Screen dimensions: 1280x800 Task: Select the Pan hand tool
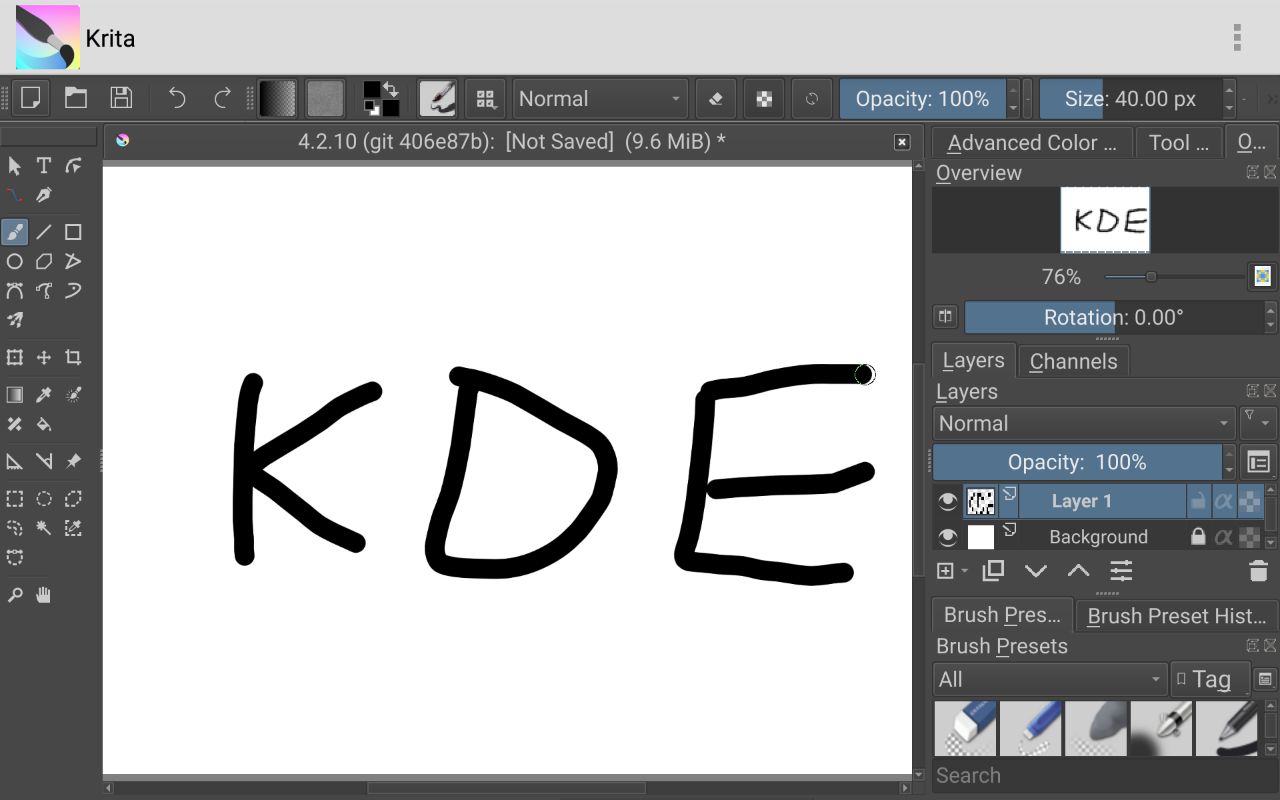[44, 595]
